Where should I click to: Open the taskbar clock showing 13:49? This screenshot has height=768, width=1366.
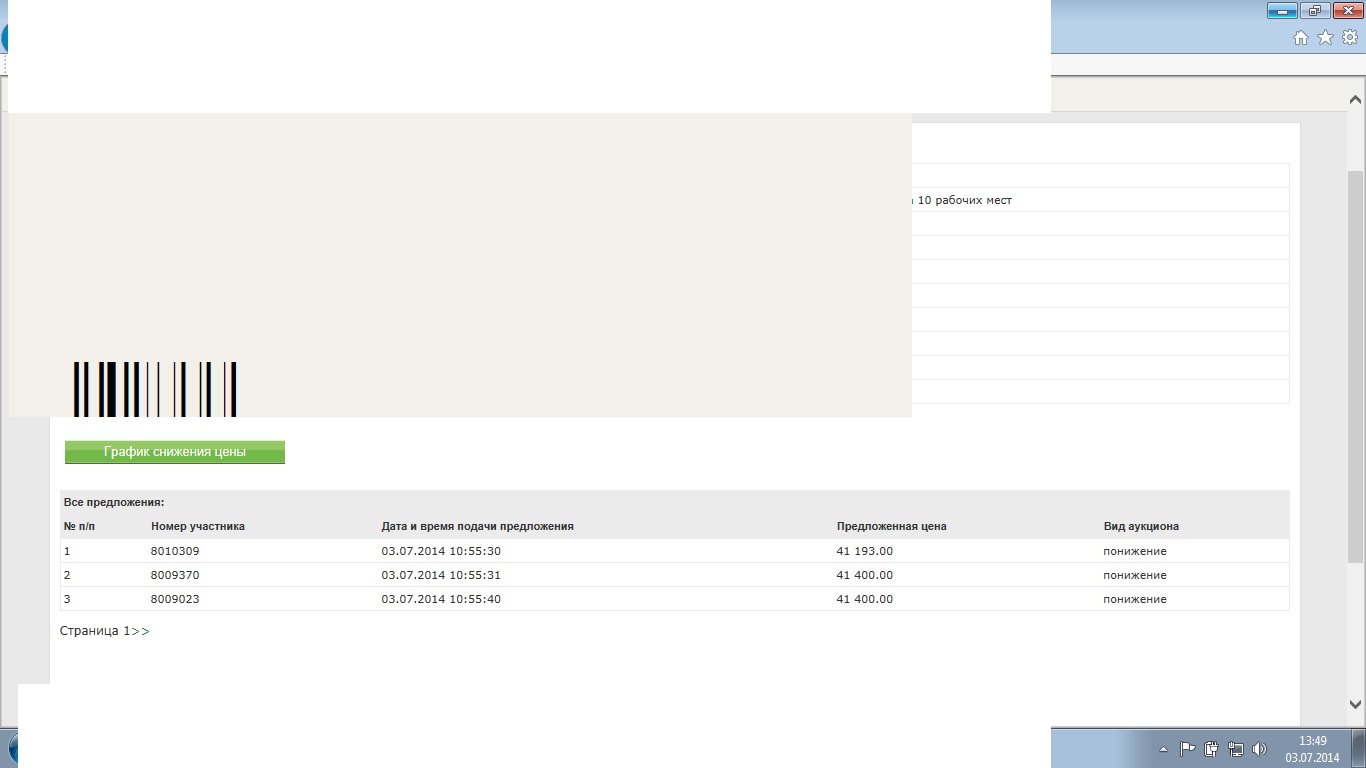(1312, 749)
